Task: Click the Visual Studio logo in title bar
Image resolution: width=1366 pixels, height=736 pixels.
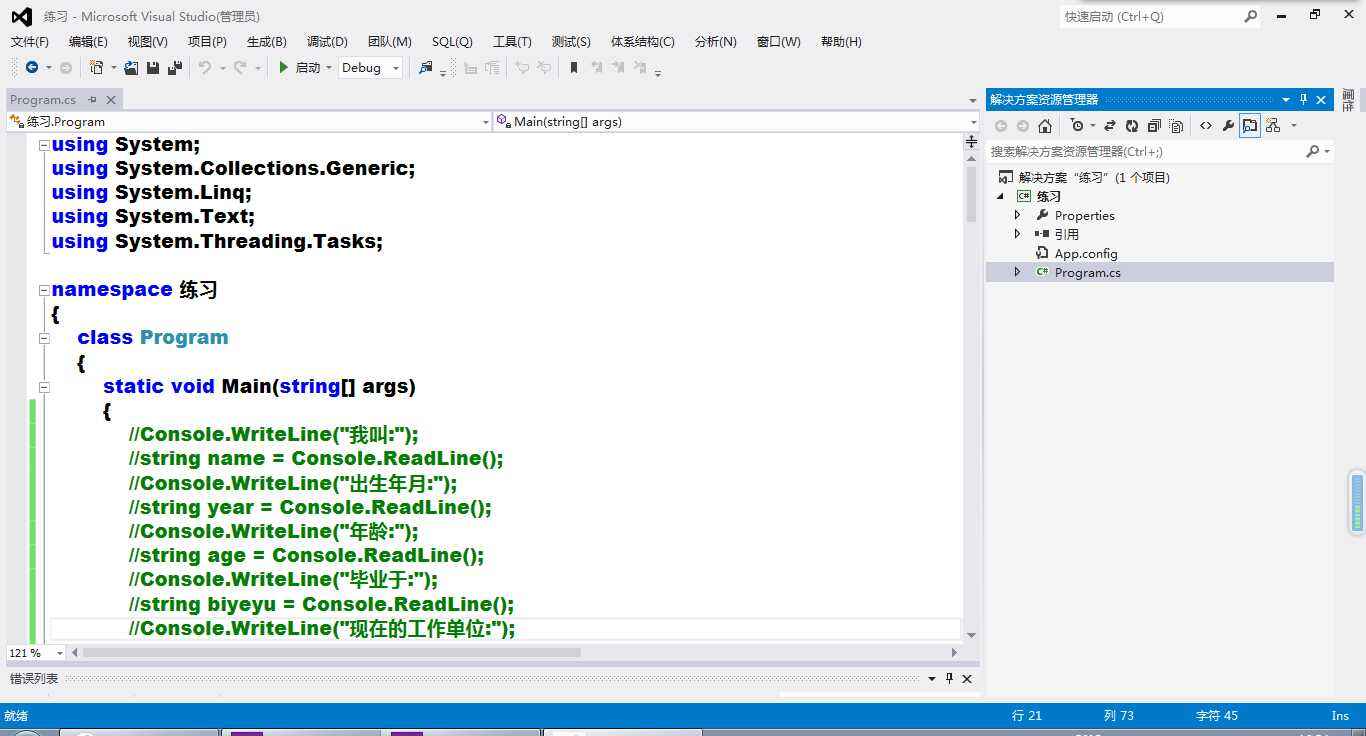Action: pos(21,16)
